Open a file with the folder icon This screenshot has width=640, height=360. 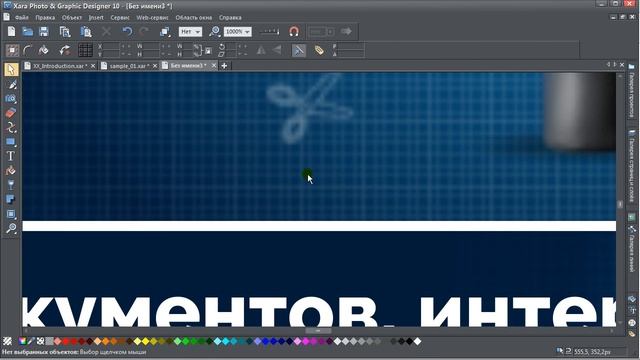(27, 31)
